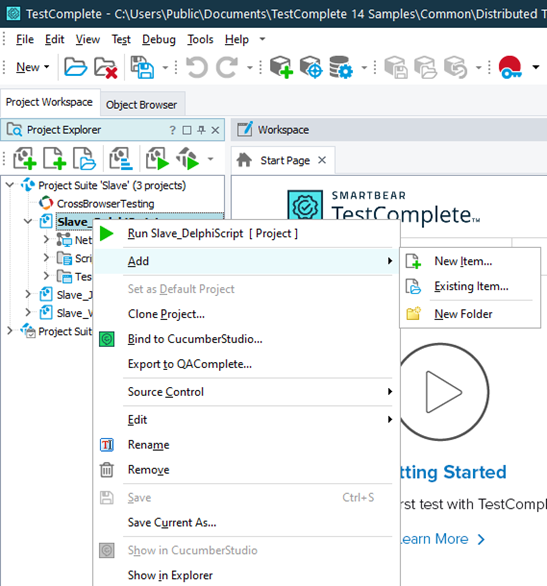Screen dimensions: 547x586
Task: Maximize the Project Explorer panel square icon
Action: [187, 130]
